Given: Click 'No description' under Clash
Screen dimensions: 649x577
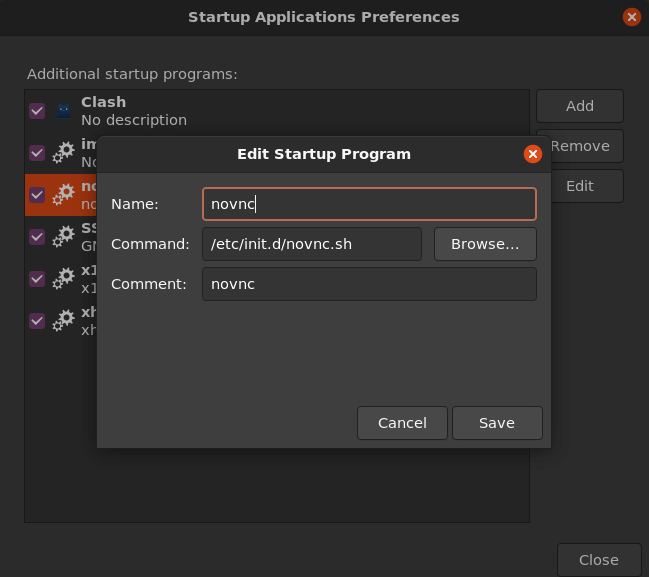Looking at the screenshot, I should tap(134, 120).
